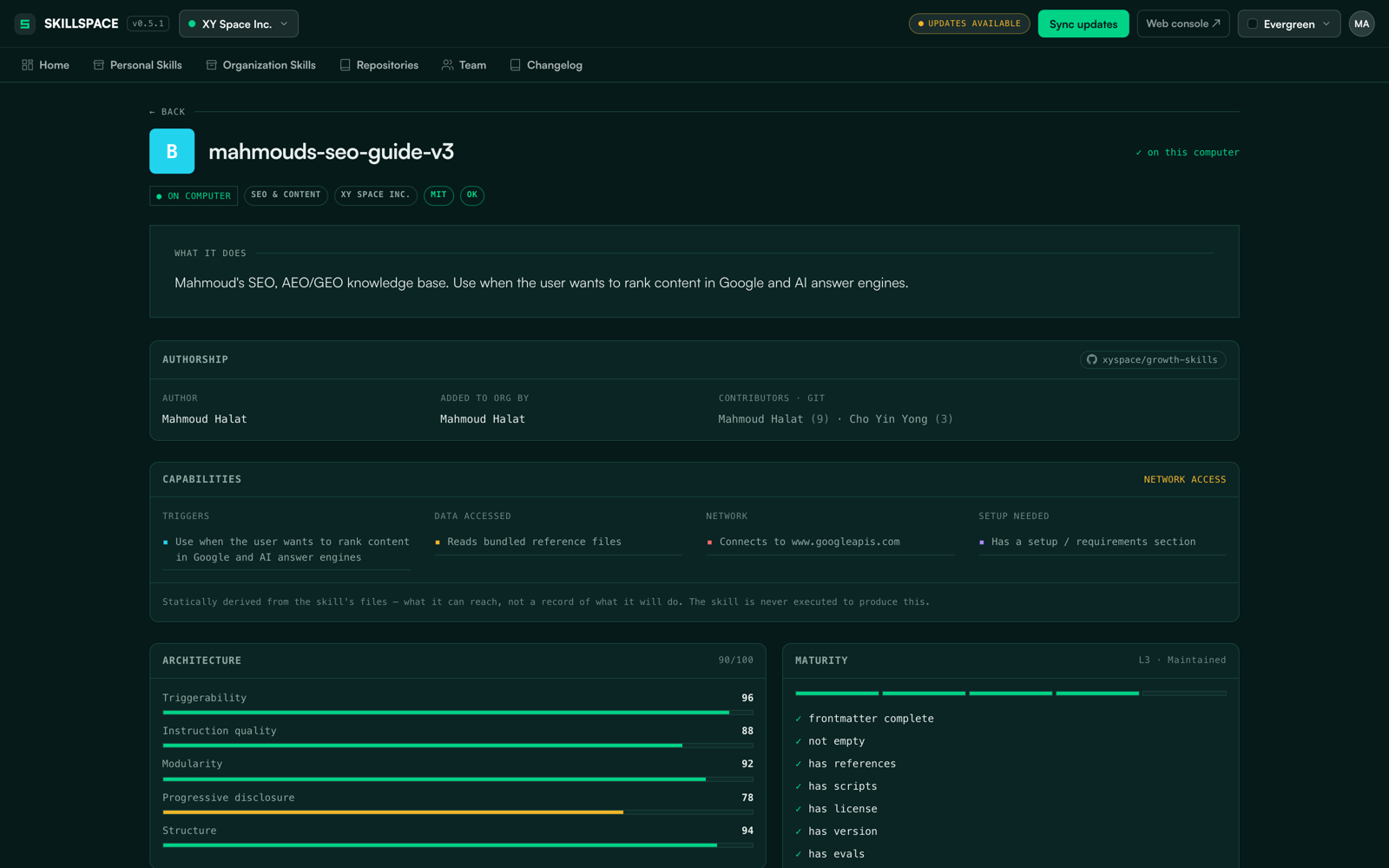Click the Updates Available badge
Viewport: 1389px width, 868px height.
click(x=969, y=23)
